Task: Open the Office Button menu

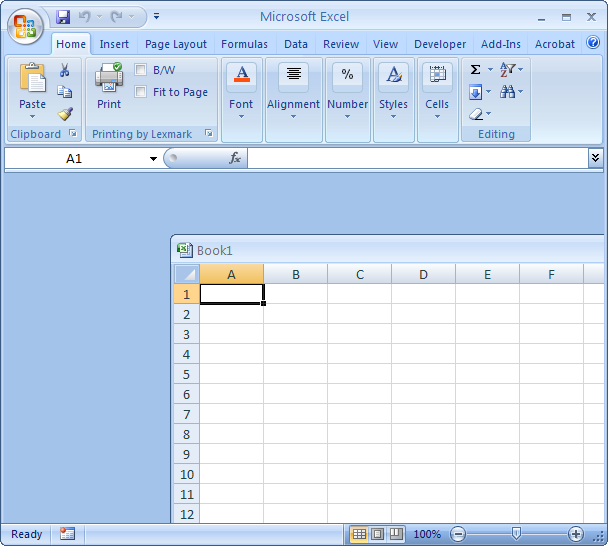Action: (x=25, y=27)
